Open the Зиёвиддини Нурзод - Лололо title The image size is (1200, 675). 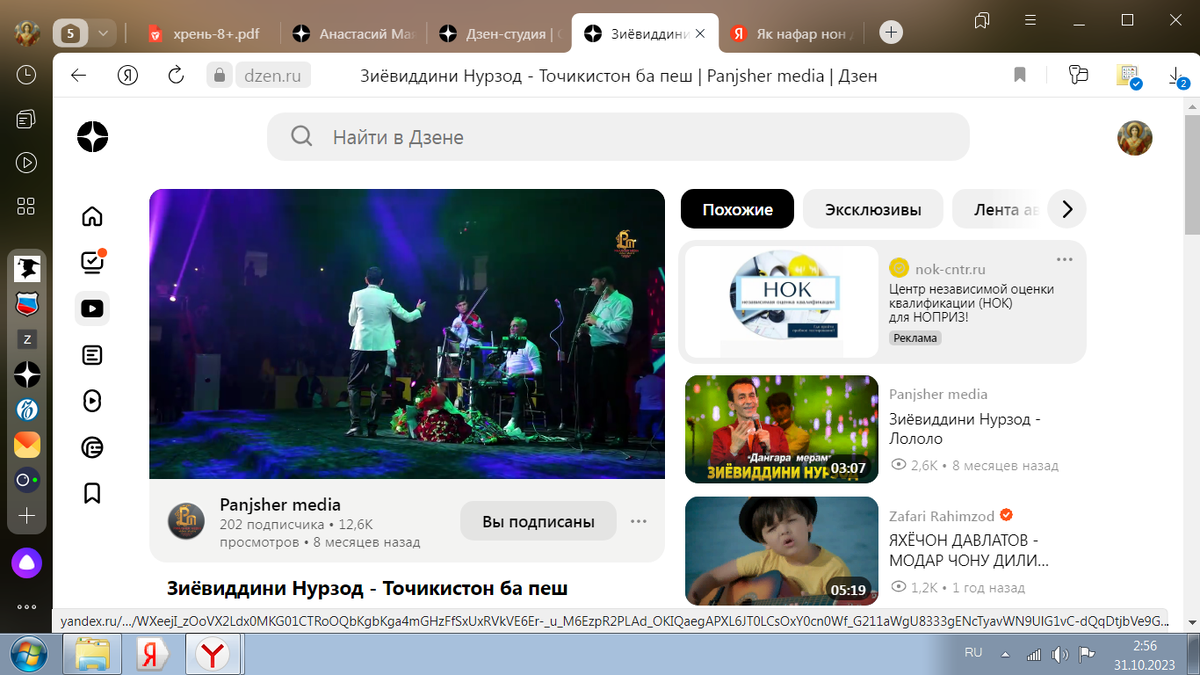point(966,429)
